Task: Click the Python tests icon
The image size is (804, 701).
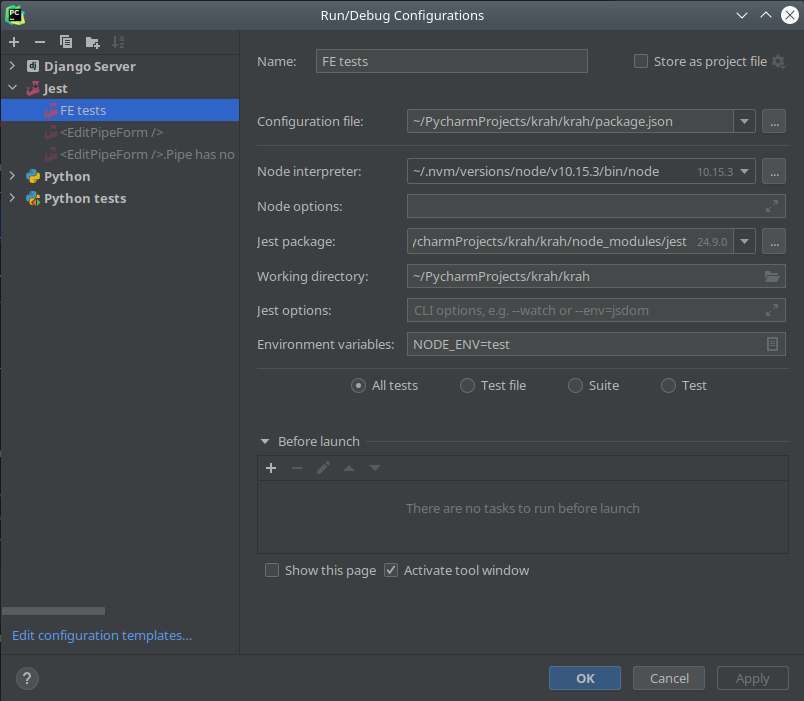Action: tap(33, 198)
